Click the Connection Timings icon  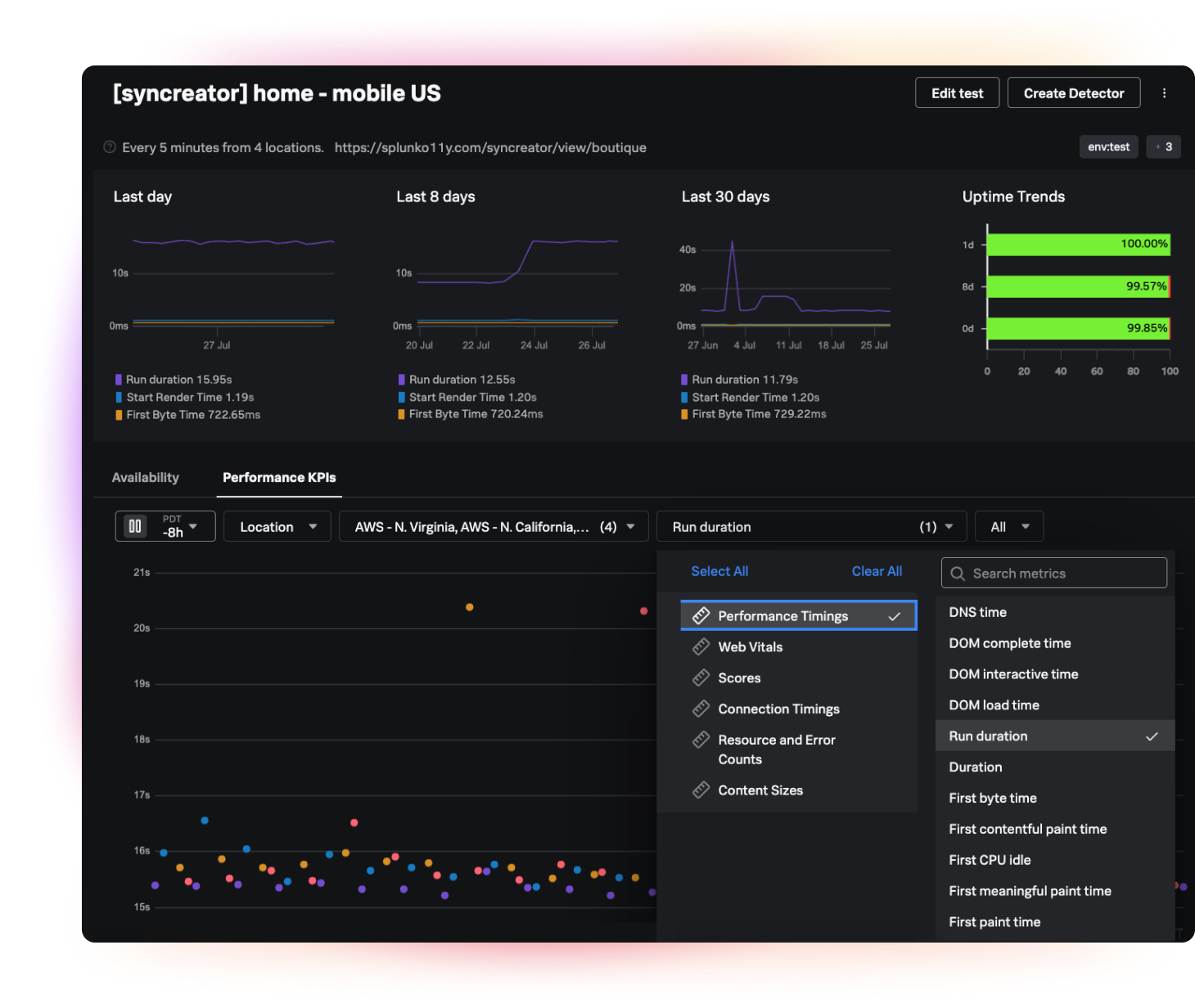(701, 709)
